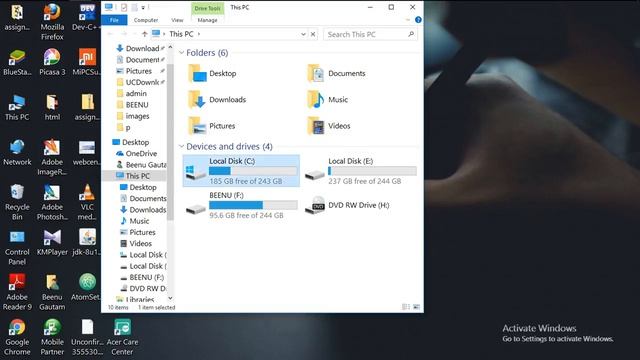Open the address bar history dropdown

coord(303,34)
